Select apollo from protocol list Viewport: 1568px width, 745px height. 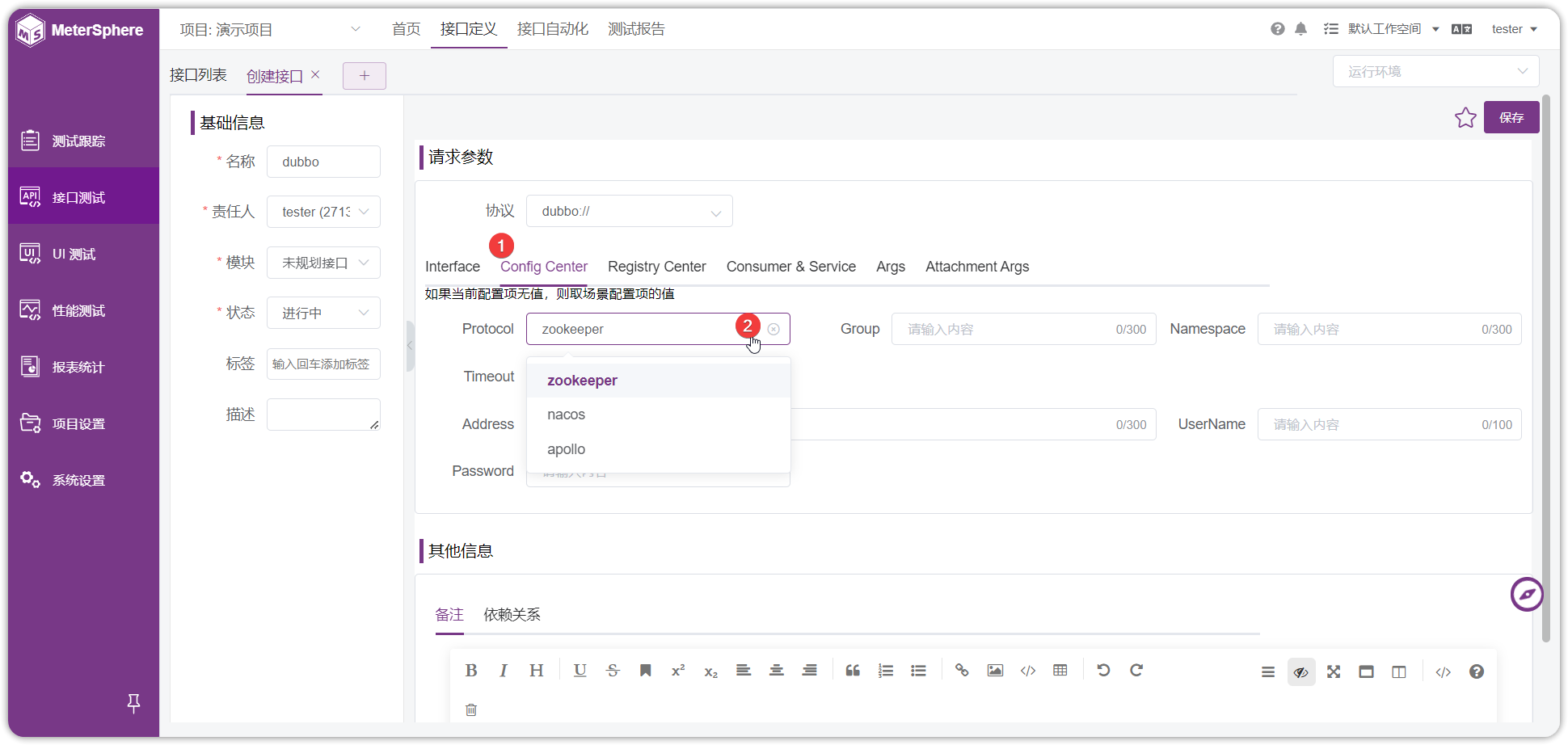658,449
